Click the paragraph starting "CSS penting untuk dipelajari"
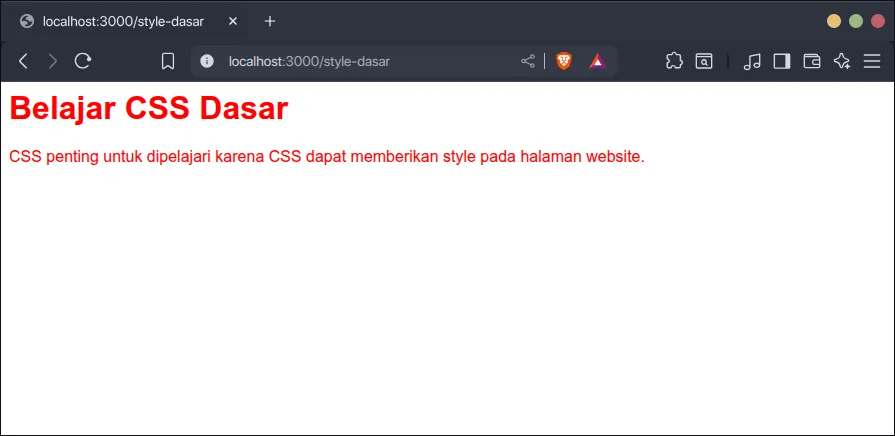895x436 pixels. [x=326, y=157]
